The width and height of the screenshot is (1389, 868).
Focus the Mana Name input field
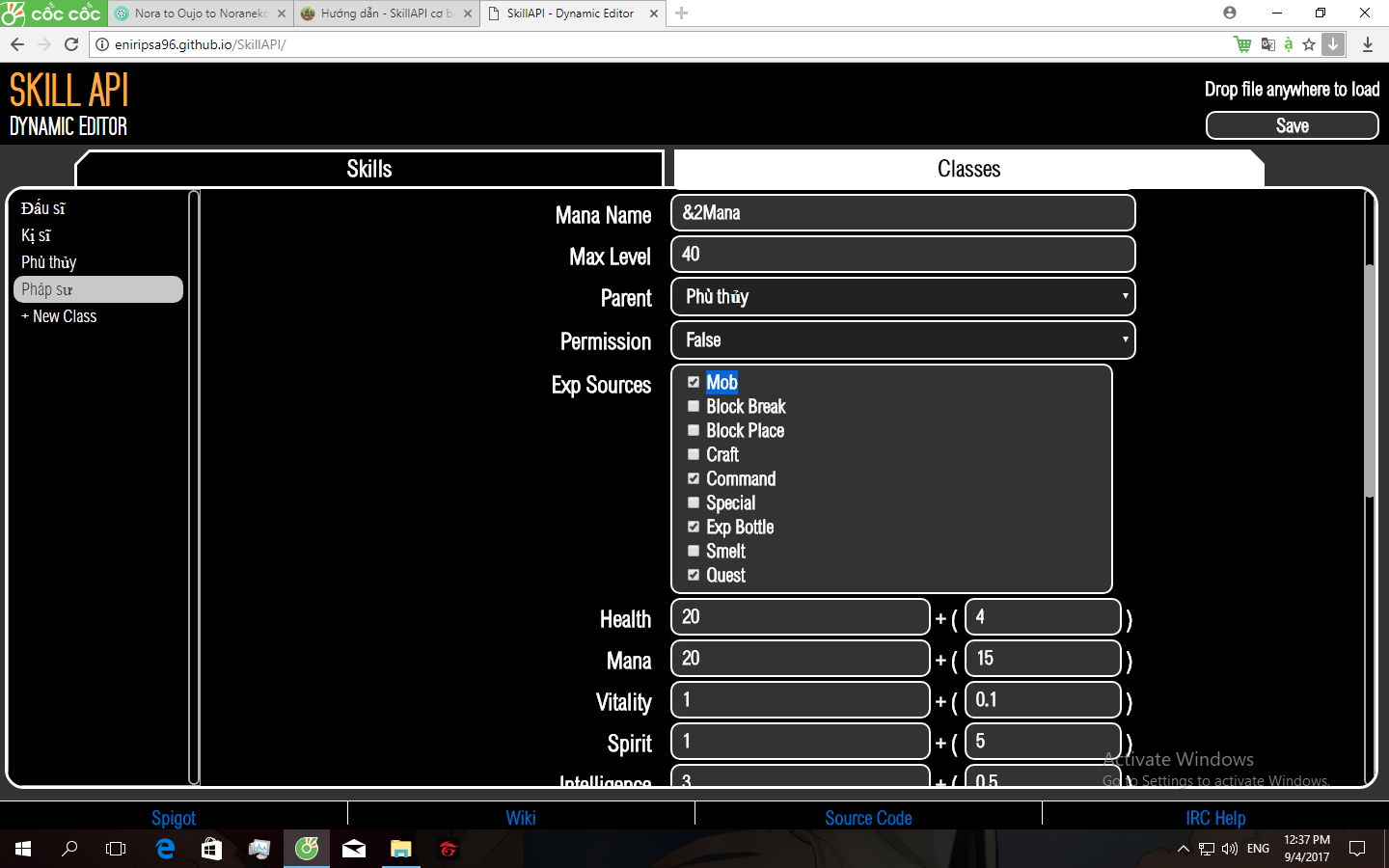point(903,213)
